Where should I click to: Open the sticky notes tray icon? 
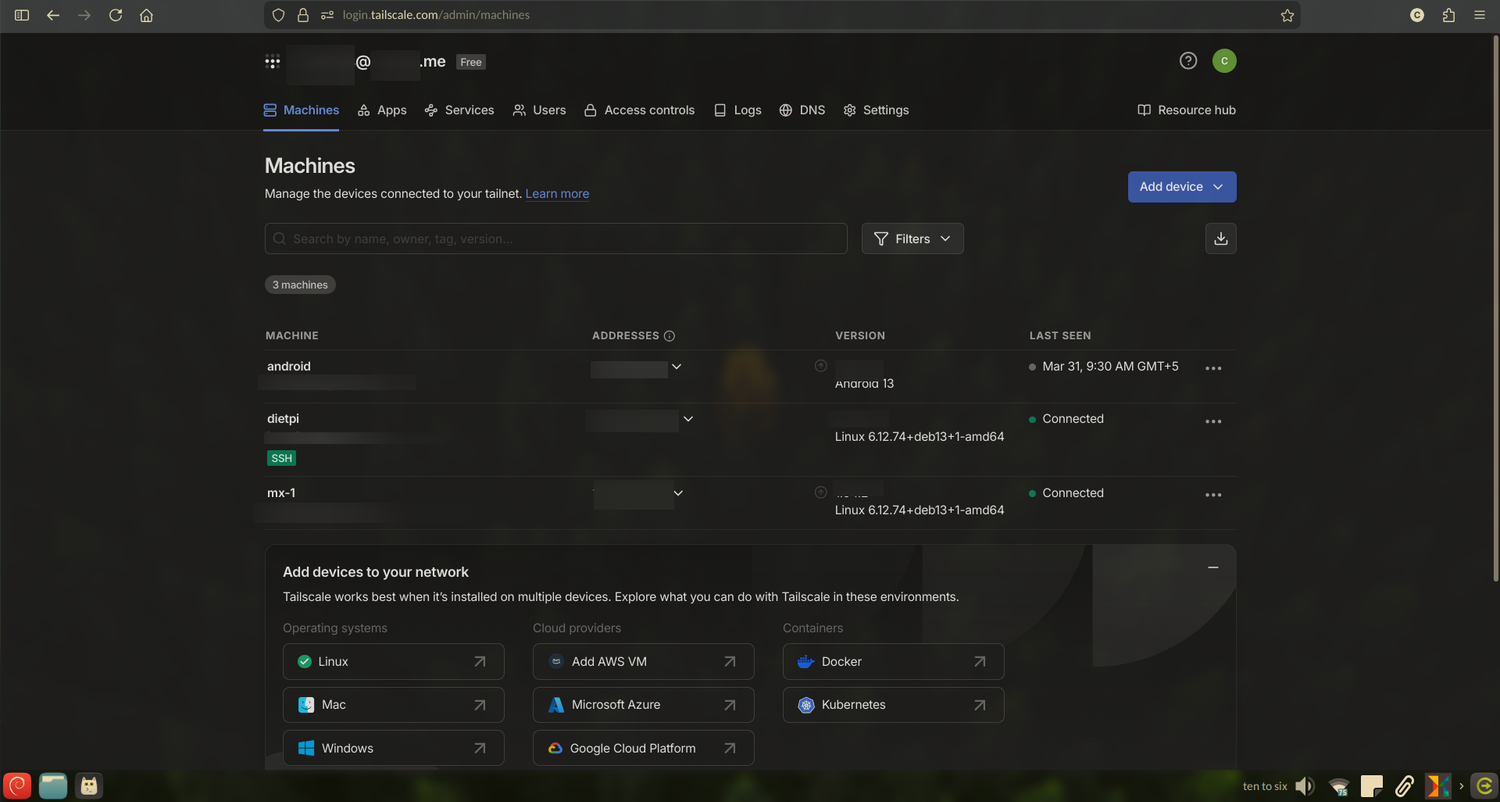(1372, 786)
